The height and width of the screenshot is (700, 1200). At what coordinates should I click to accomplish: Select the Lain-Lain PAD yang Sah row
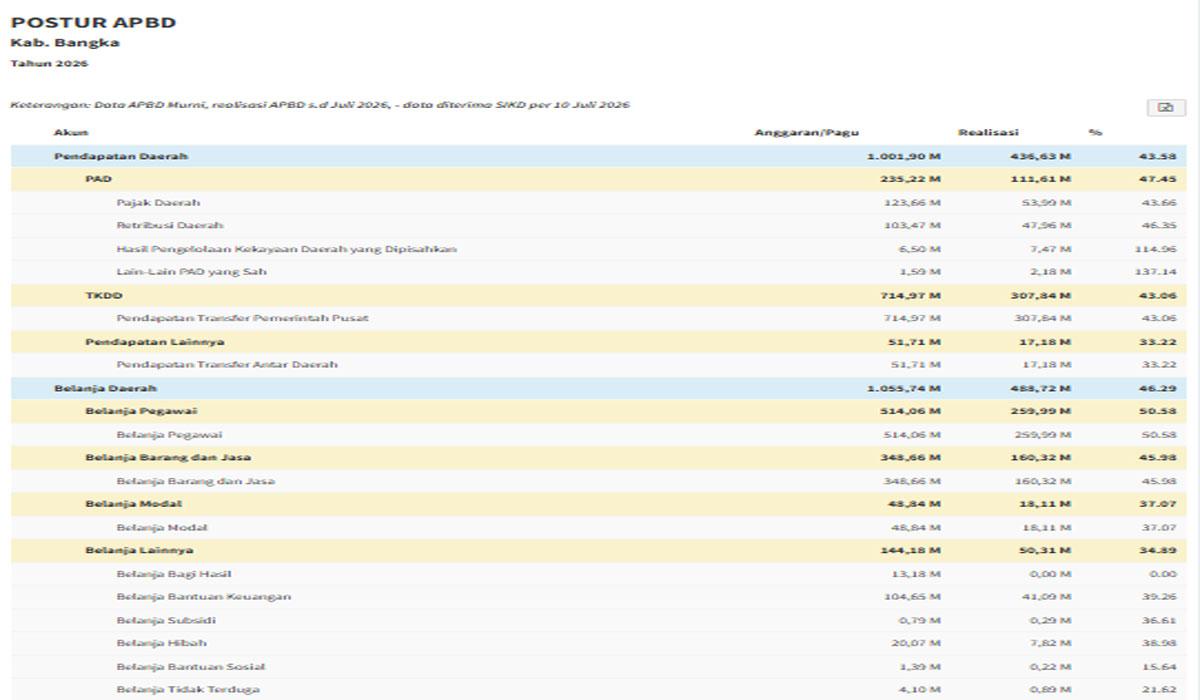point(599,272)
